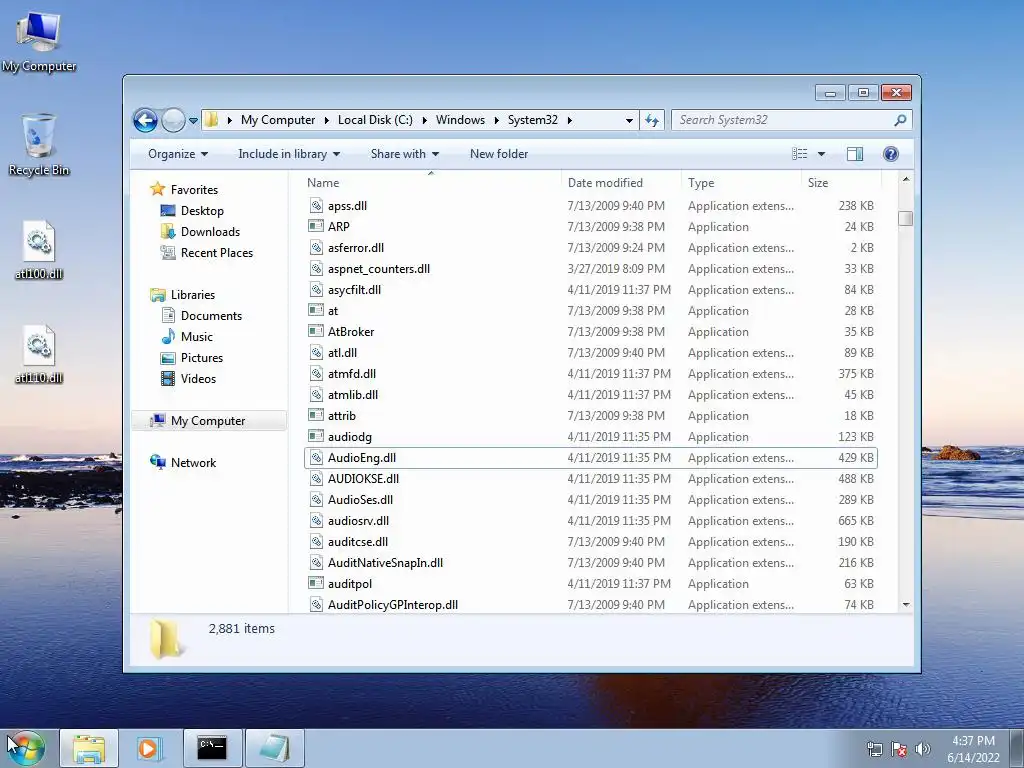Open Documents library
Image resolution: width=1024 pixels, height=768 pixels.
[211, 316]
